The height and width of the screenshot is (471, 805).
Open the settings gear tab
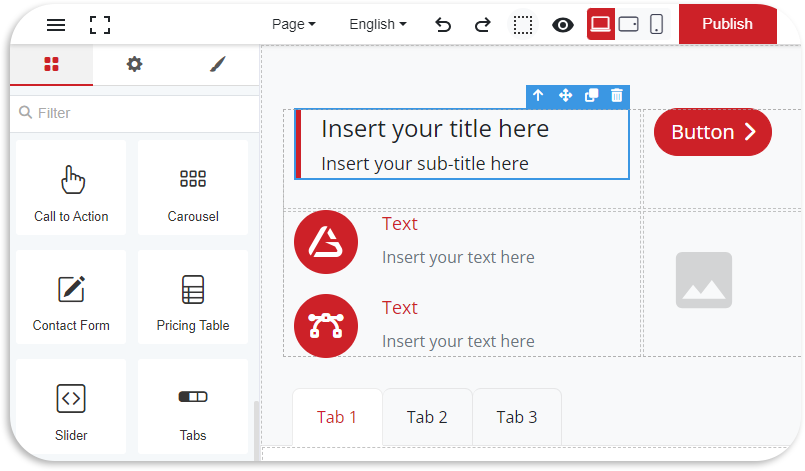point(134,65)
